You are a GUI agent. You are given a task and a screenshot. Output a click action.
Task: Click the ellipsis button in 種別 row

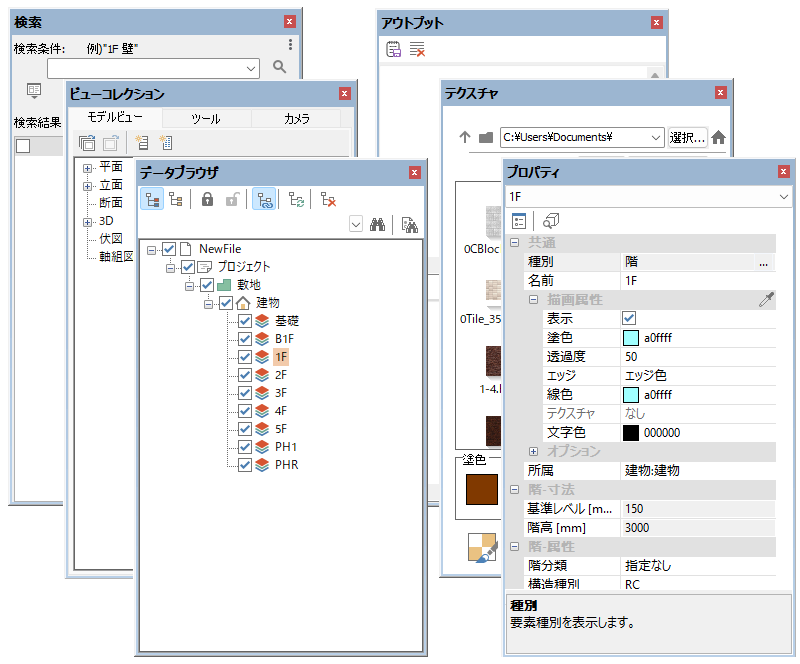[763, 262]
